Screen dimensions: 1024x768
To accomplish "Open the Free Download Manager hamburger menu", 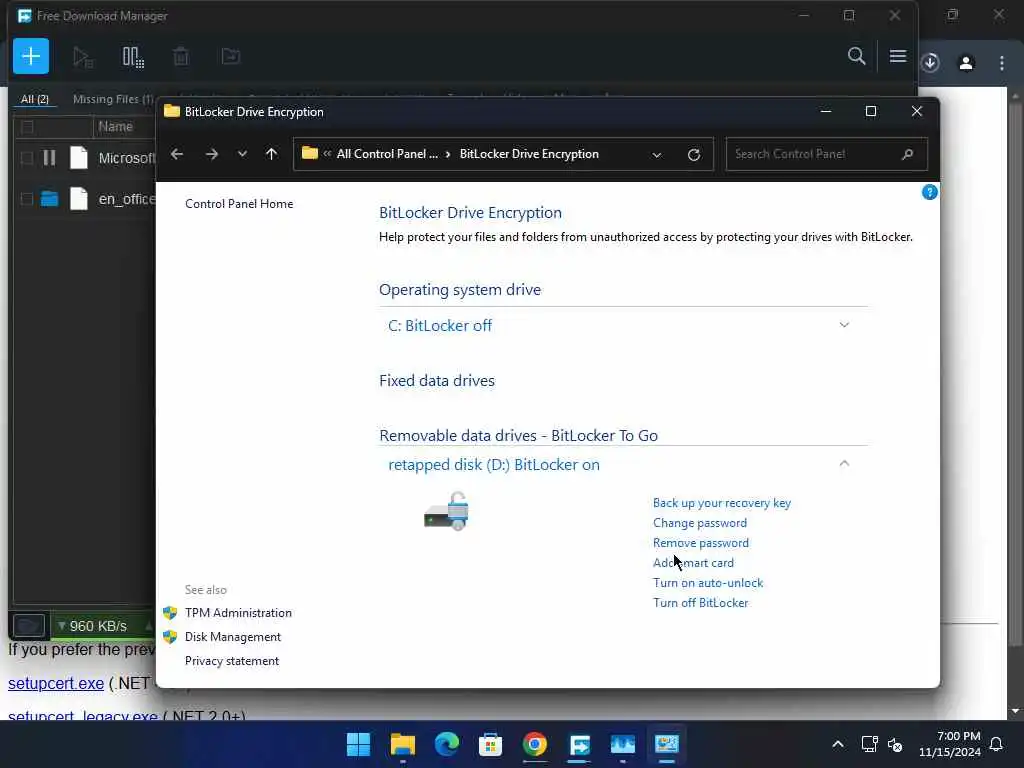I will click(x=898, y=56).
